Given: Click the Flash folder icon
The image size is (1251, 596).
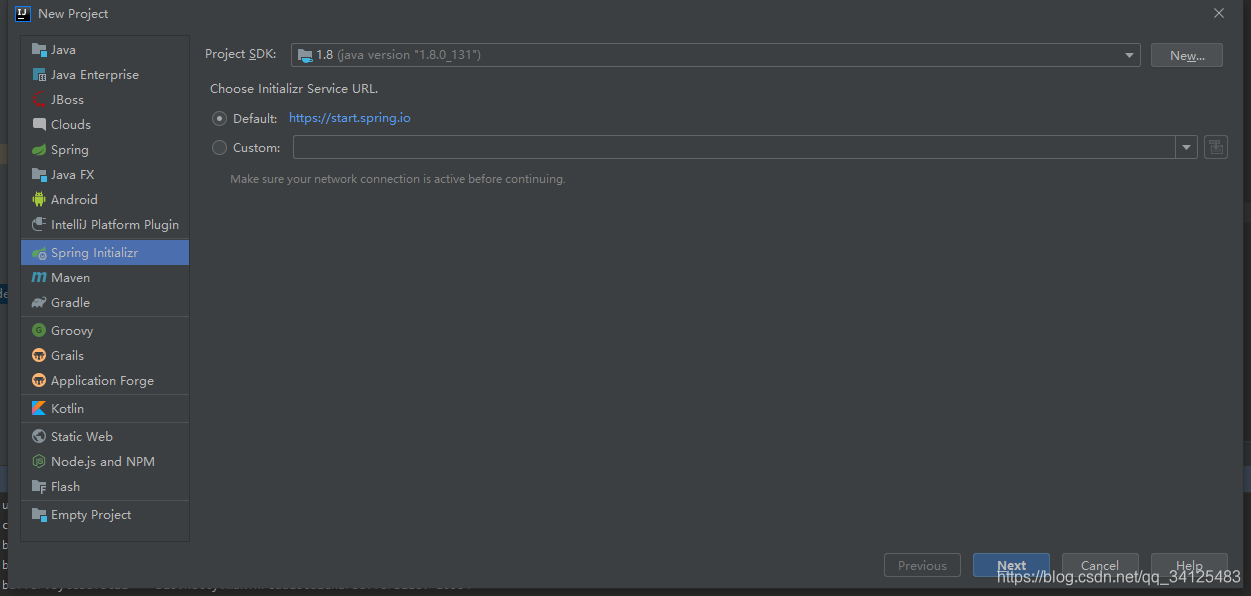Looking at the screenshot, I should click(x=39, y=487).
